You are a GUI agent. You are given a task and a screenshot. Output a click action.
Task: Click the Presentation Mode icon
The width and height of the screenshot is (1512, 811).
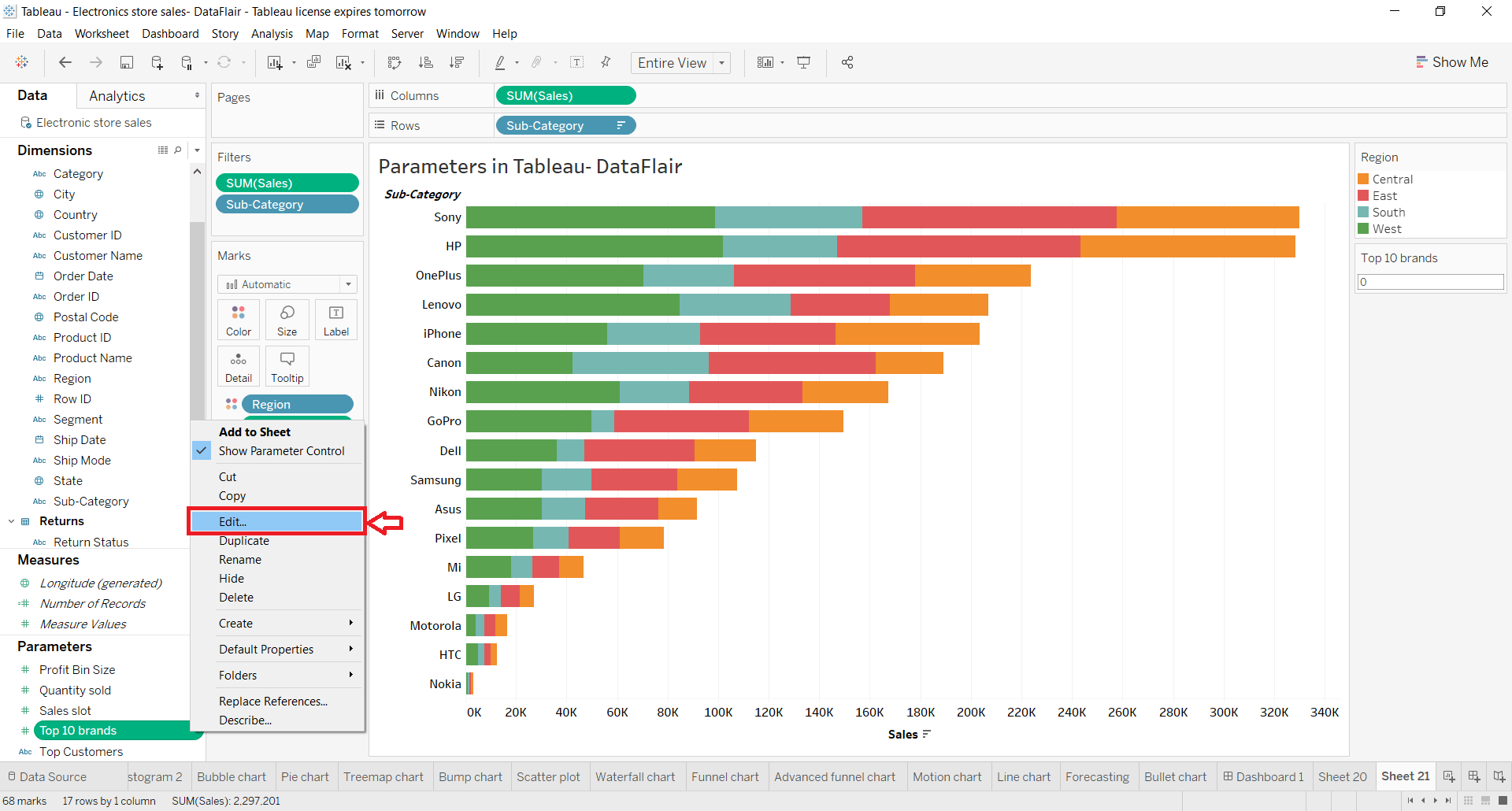click(x=803, y=62)
